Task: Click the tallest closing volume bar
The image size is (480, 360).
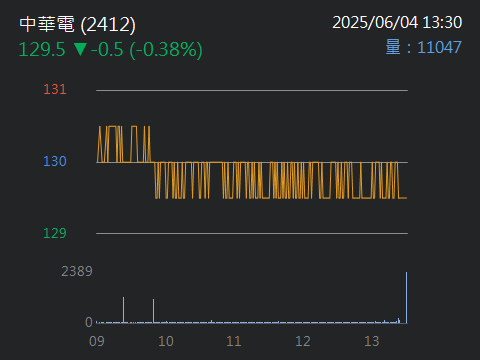Action: pos(406,298)
